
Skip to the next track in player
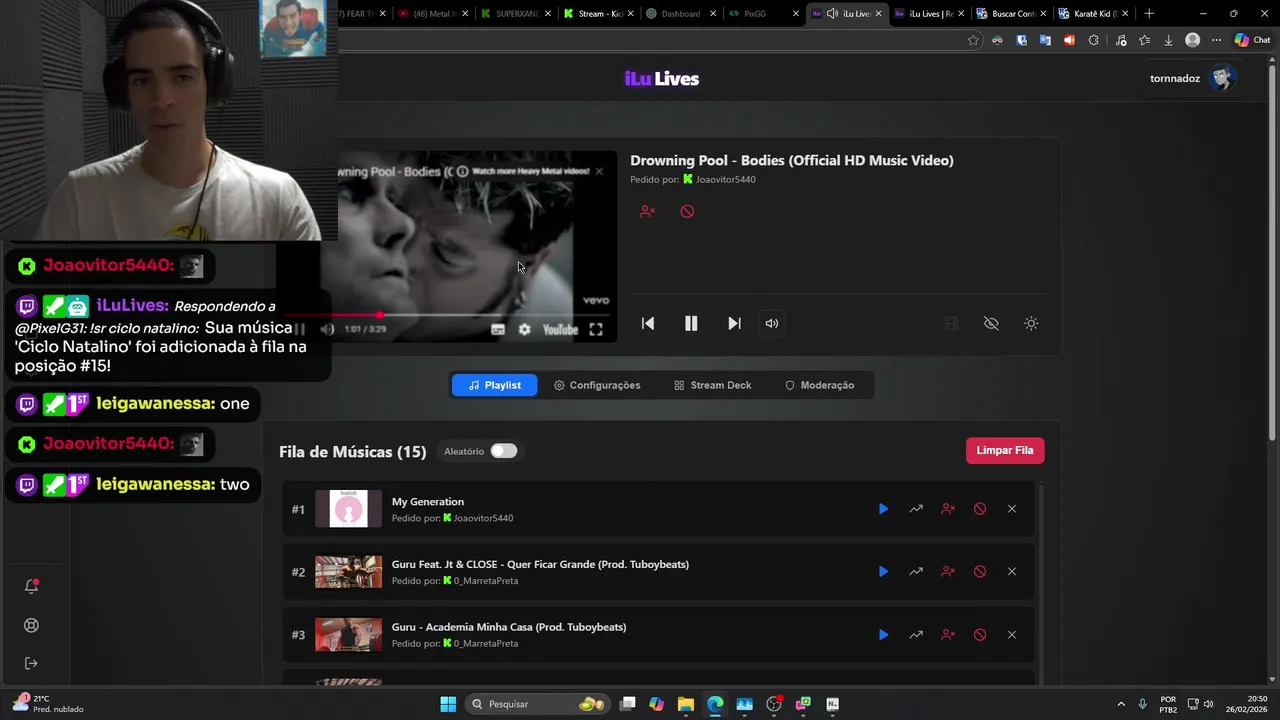pos(734,323)
